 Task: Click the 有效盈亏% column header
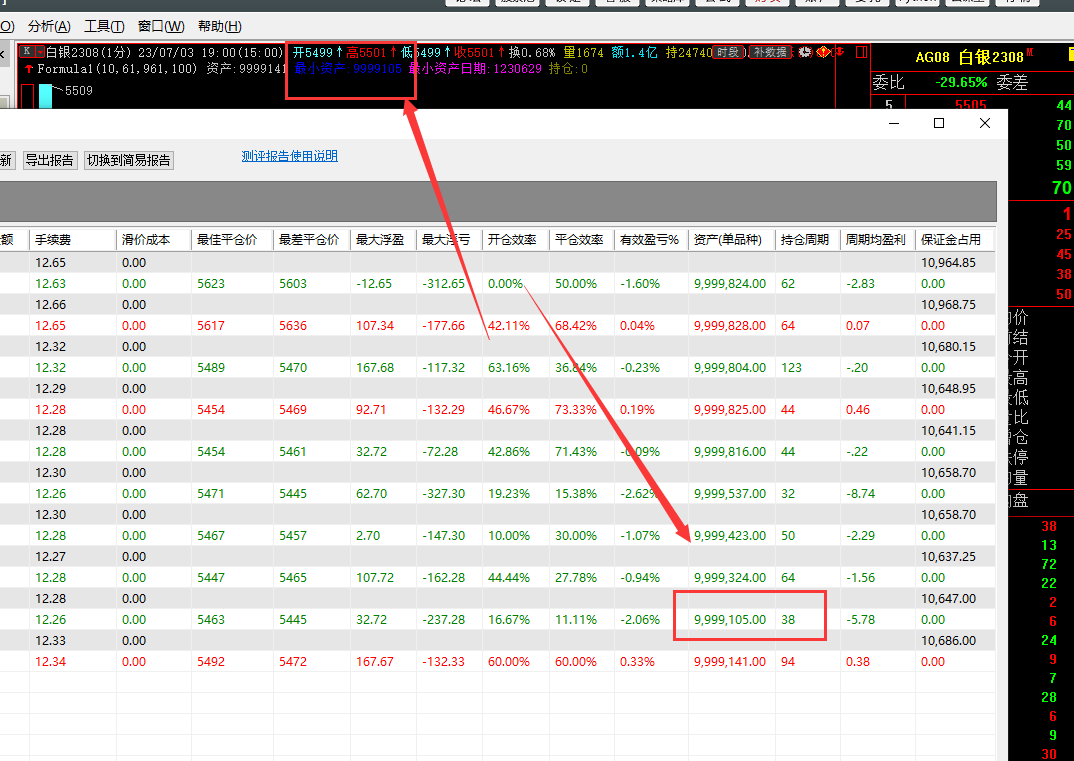pos(651,240)
